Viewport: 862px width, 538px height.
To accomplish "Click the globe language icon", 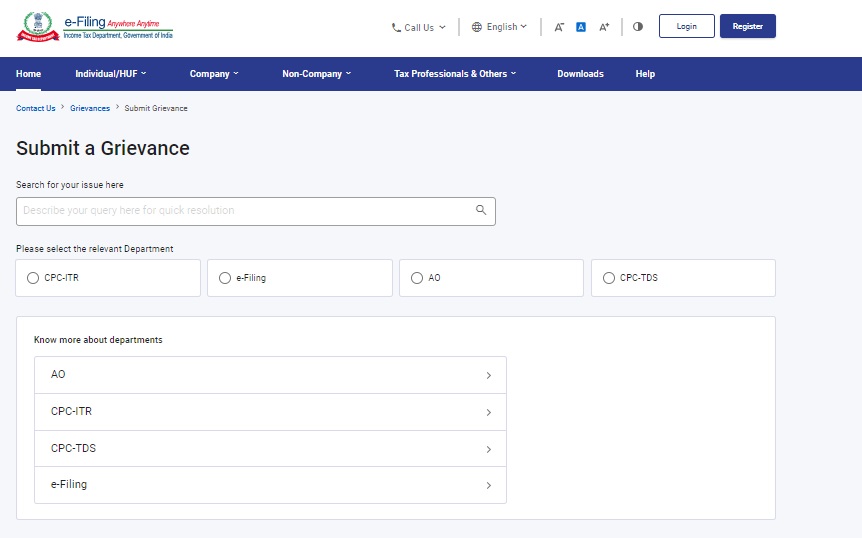I will tap(477, 27).
